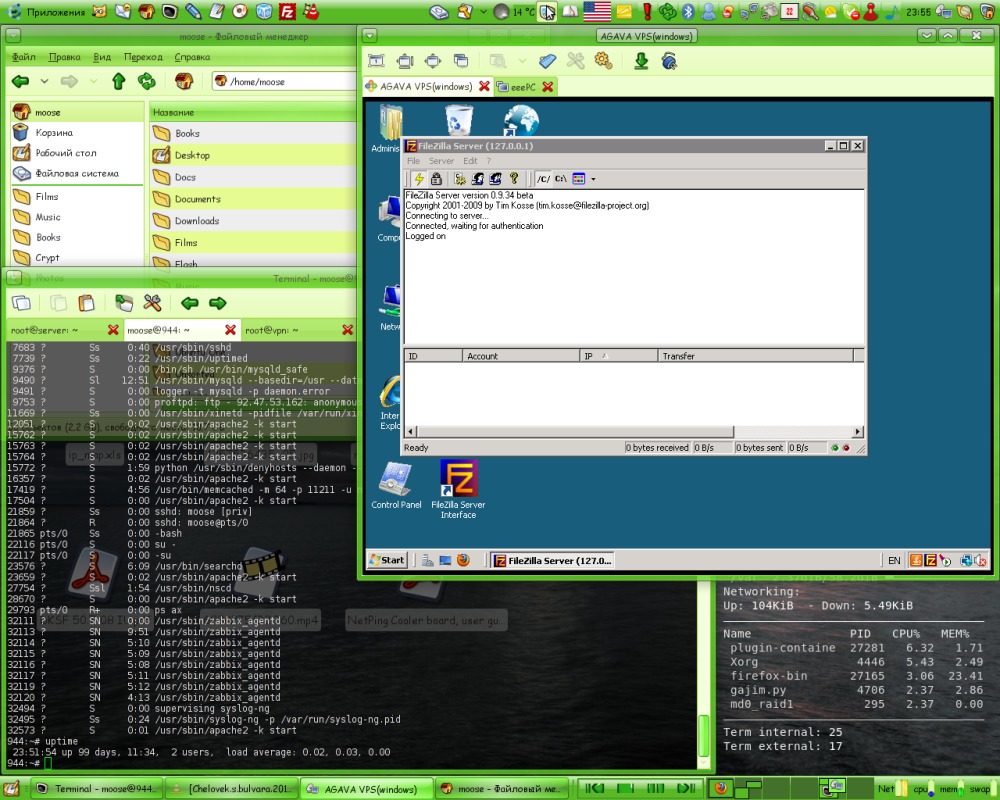Close the AGAVA VPS(windows) tab
The image size is (1000, 800).
(484, 86)
